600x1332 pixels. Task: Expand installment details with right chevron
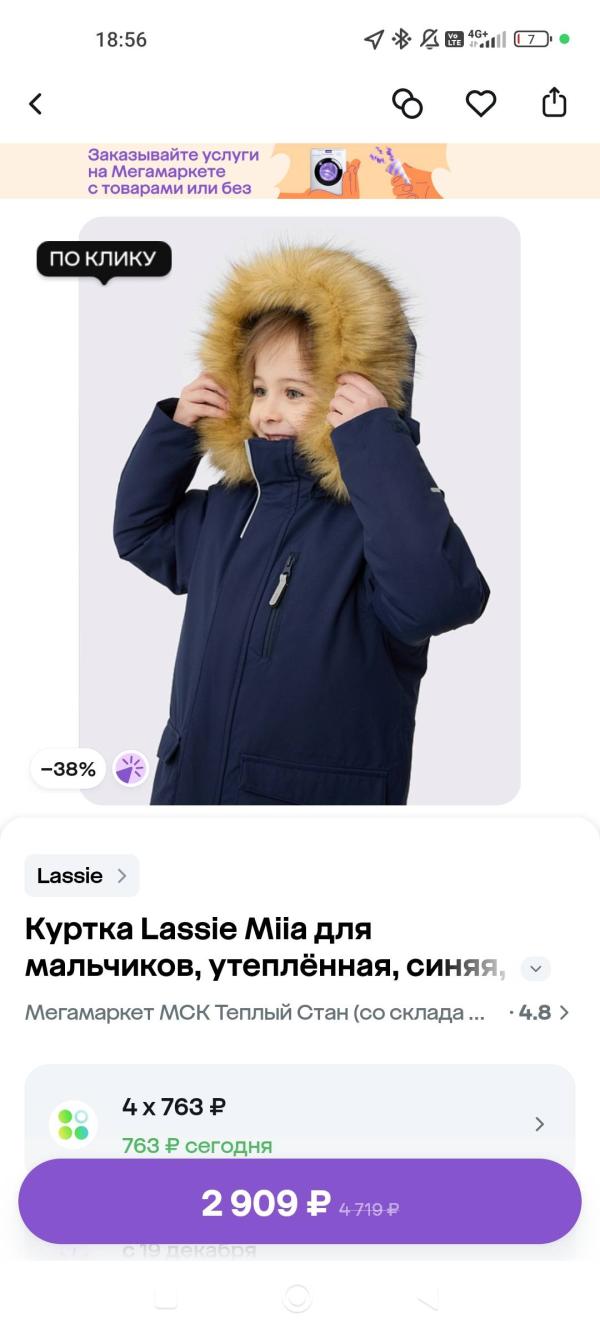[x=540, y=1124]
